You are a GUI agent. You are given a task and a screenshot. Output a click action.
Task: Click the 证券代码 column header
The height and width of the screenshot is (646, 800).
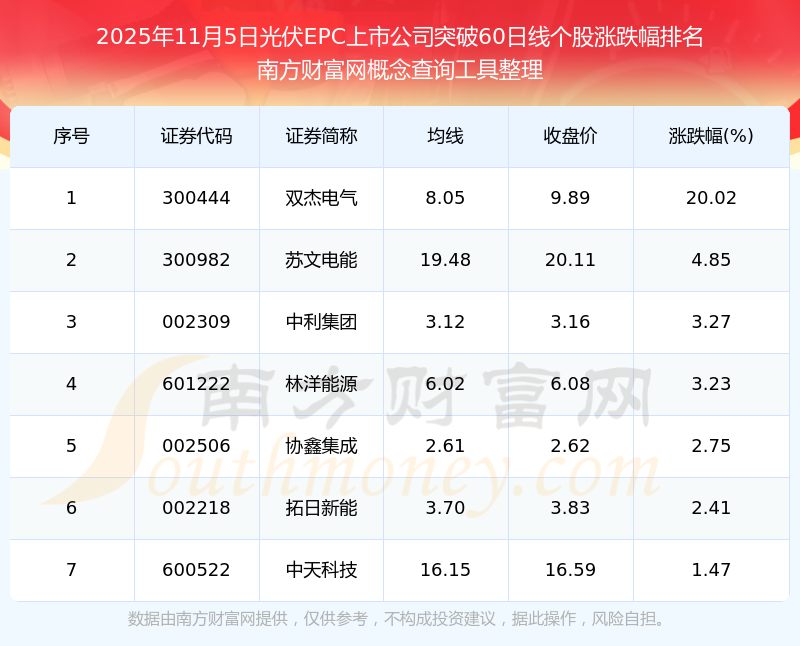pyautogui.click(x=196, y=136)
